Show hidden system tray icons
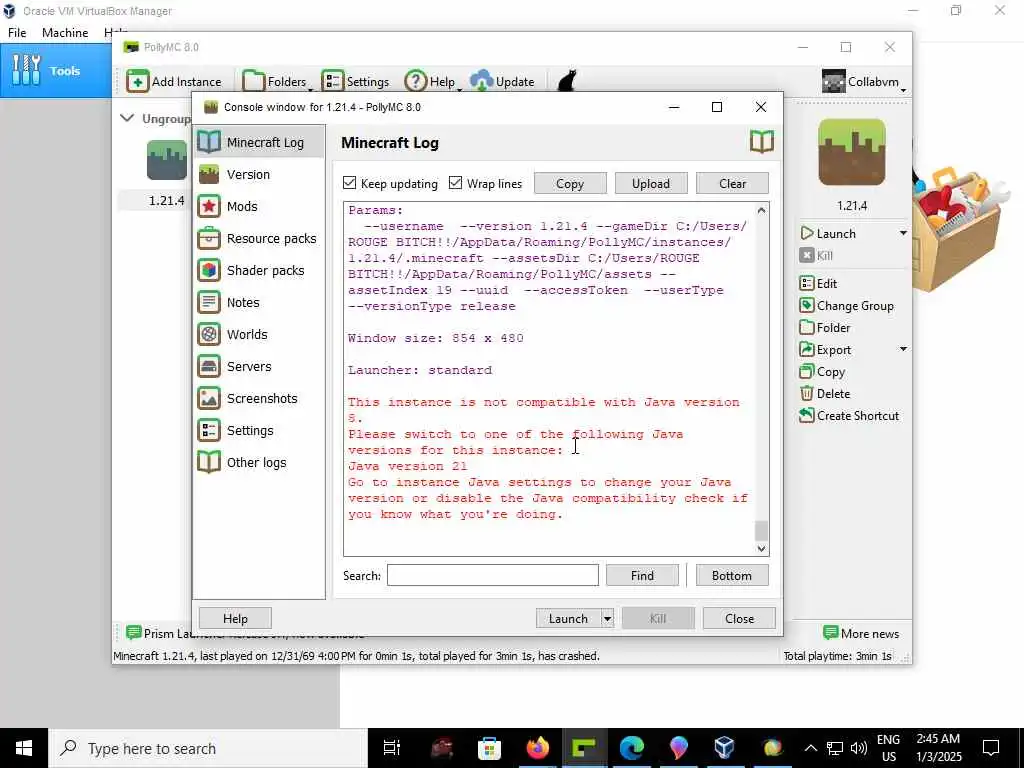This screenshot has height=768, width=1024. (x=810, y=748)
